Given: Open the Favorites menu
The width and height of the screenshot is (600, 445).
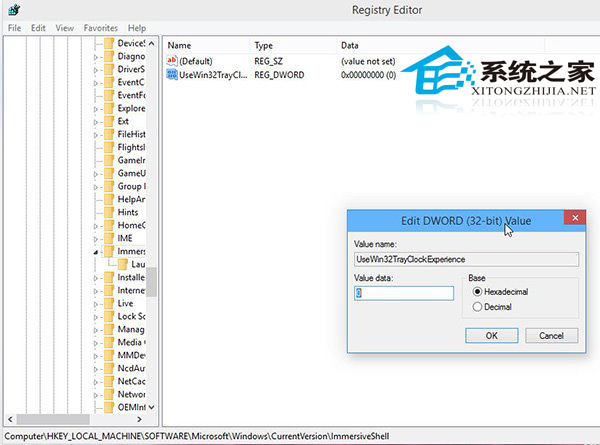Looking at the screenshot, I should click(101, 28).
